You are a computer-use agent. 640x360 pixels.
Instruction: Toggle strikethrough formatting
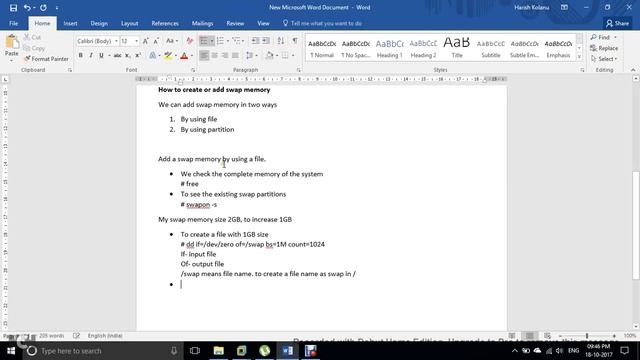click(118, 56)
